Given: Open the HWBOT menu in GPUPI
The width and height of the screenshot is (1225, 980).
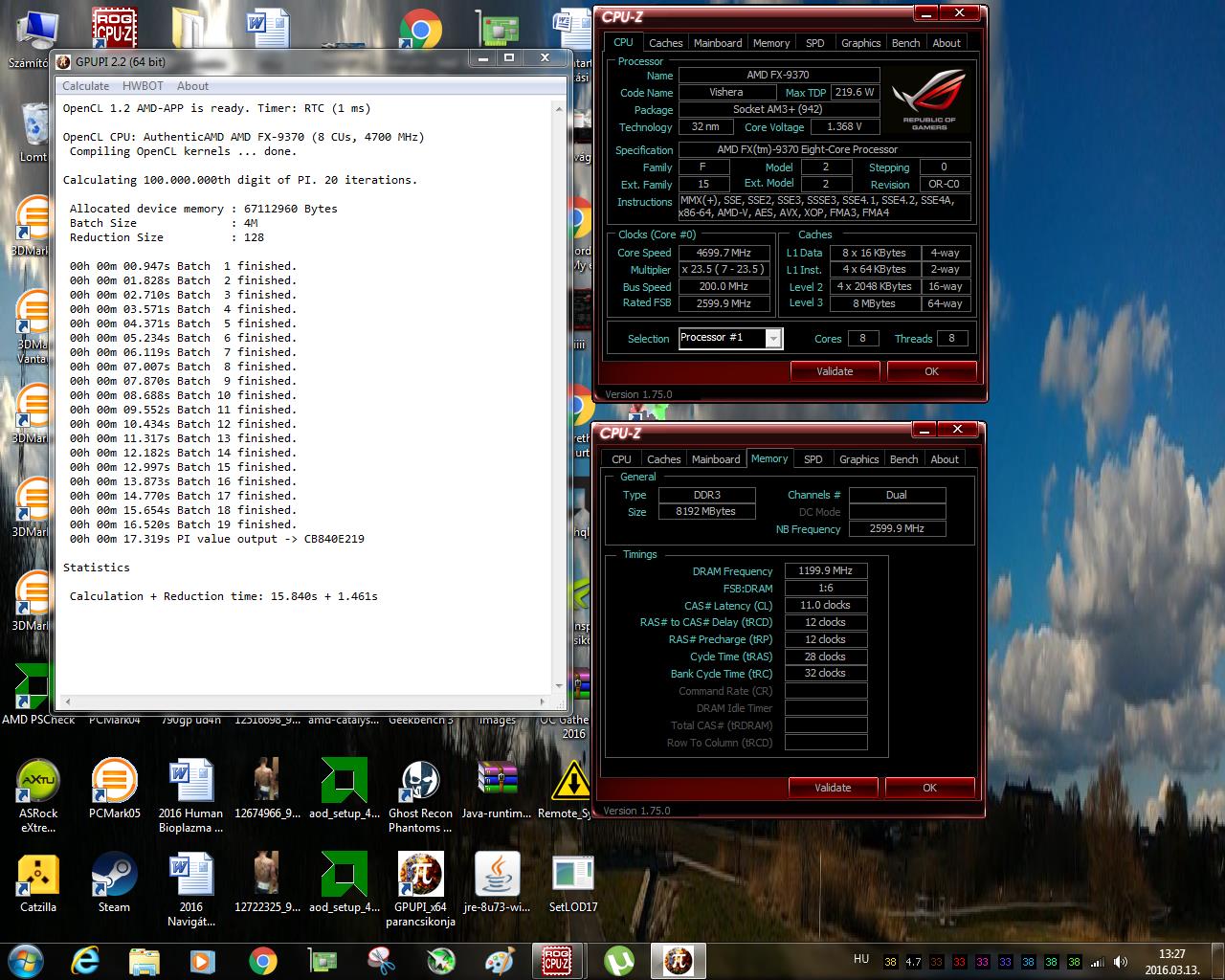Looking at the screenshot, I should (x=143, y=86).
